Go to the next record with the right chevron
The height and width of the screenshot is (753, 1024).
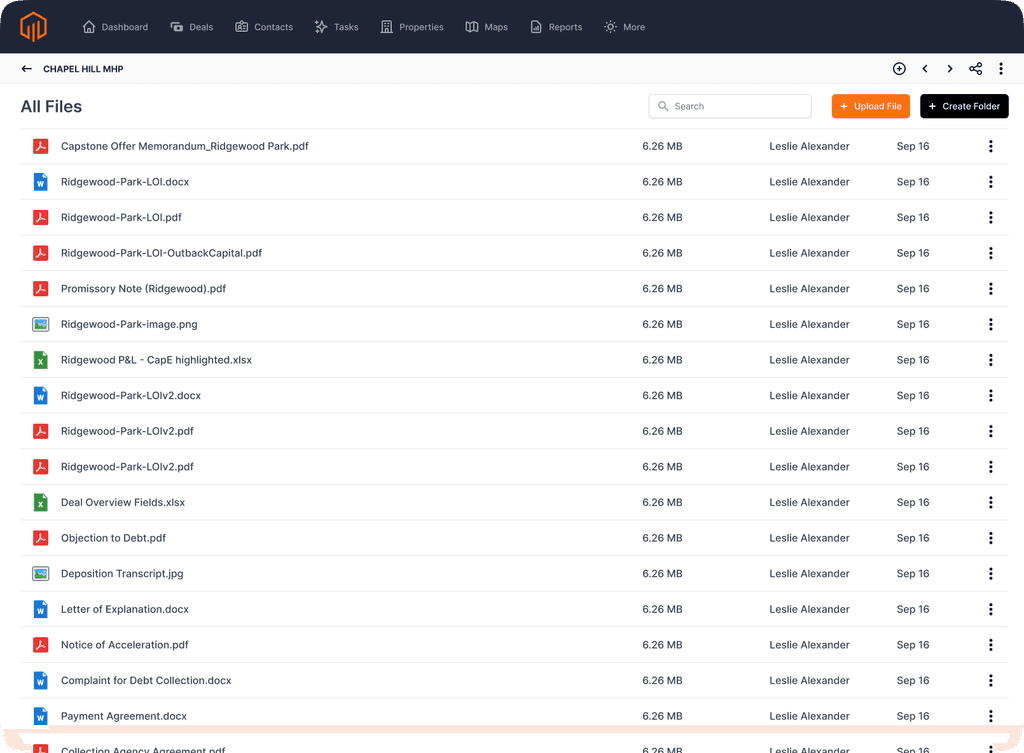click(949, 68)
